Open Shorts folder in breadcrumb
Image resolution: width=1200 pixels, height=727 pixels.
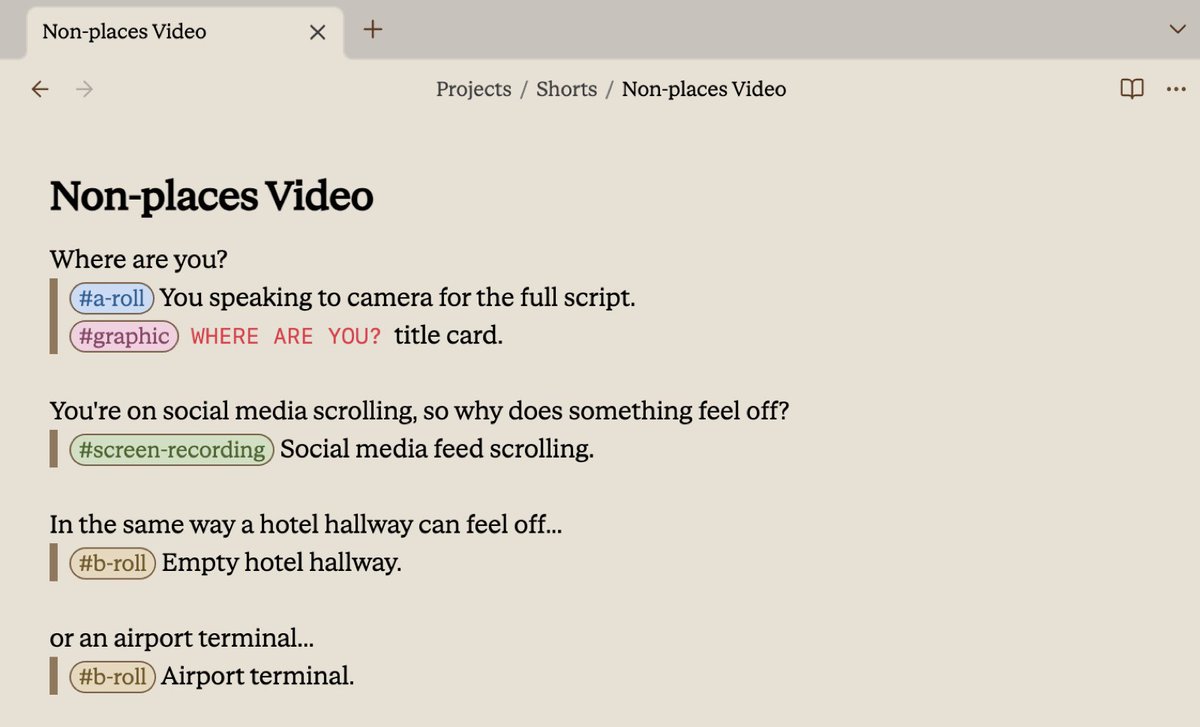[566, 89]
